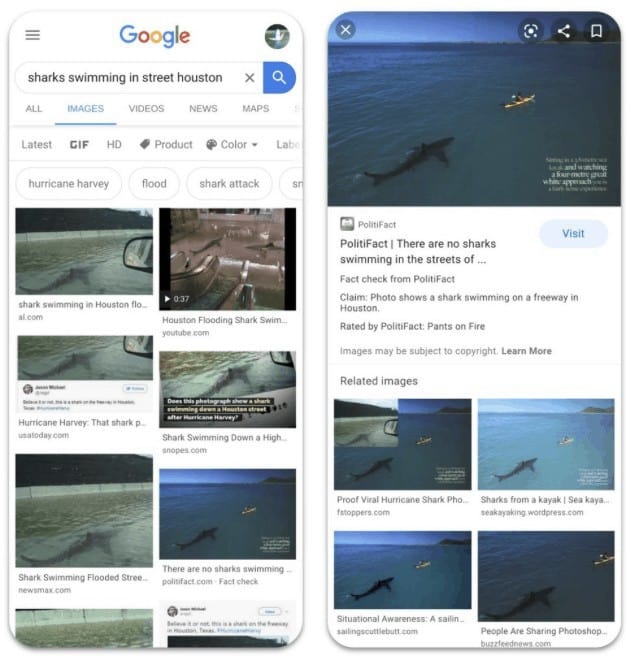This screenshot has height=662, width=632.
Task: Open the snopes.com shark thumbnail
Action: (228, 389)
